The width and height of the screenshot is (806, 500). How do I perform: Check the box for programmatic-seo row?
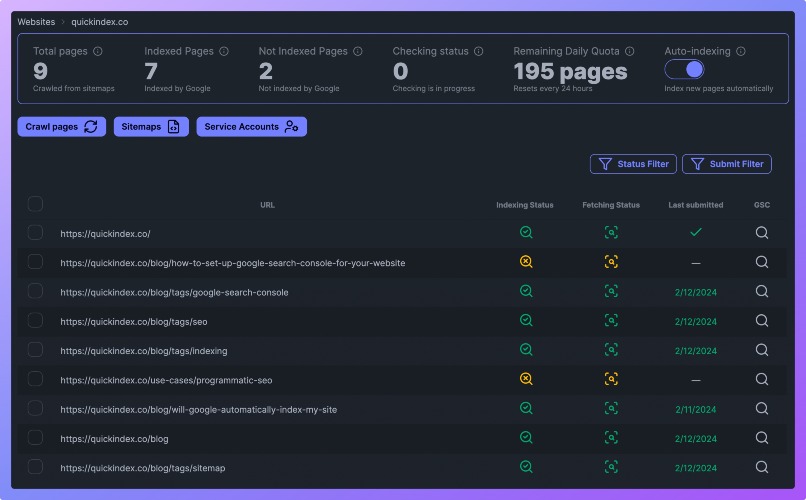pyautogui.click(x=35, y=379)
